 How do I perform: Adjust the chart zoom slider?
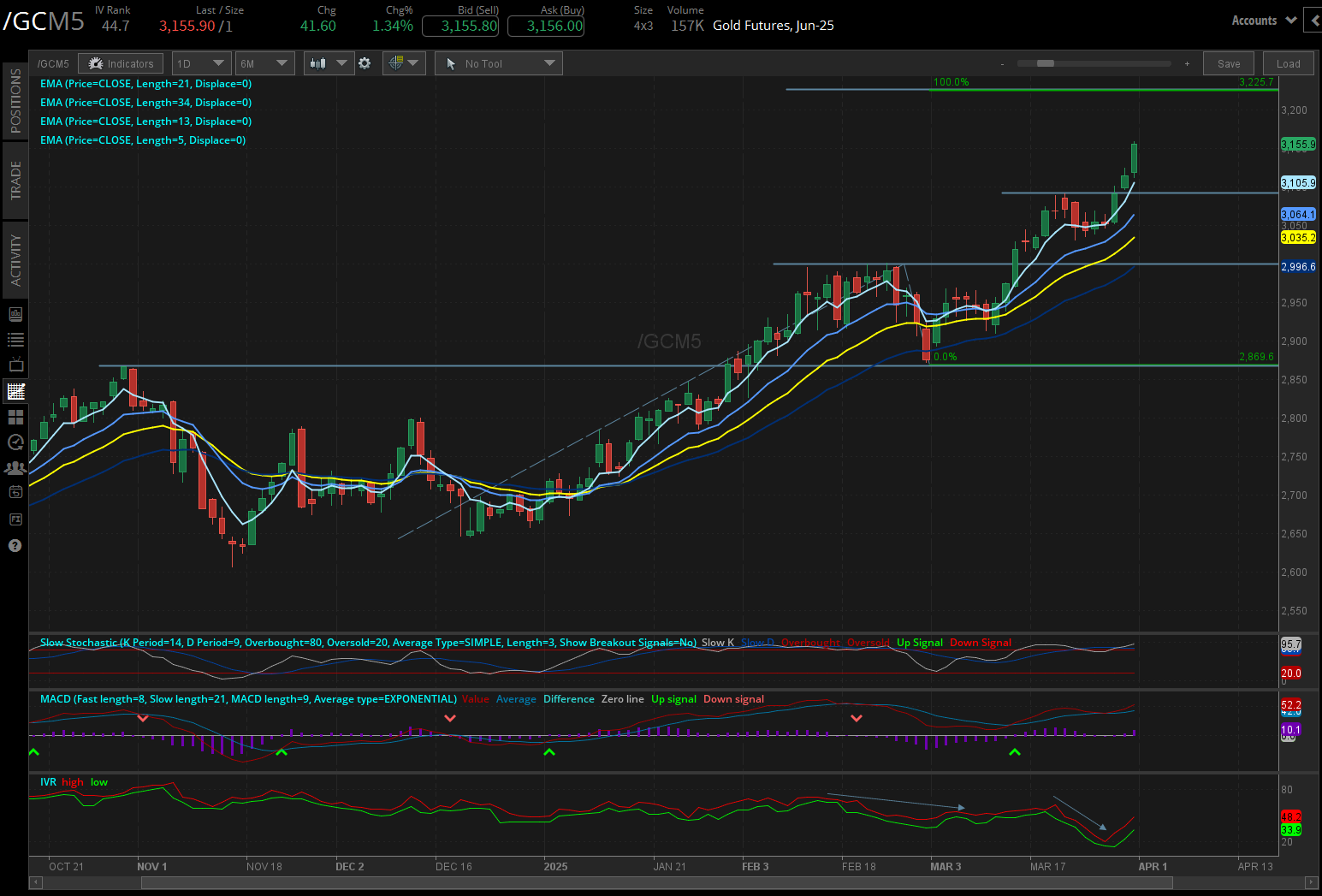coord(1046,62)
